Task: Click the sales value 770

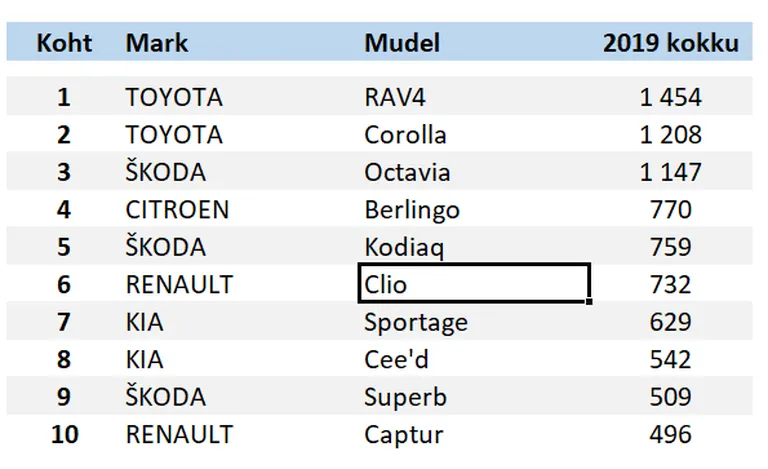Action: pyautogui.click(x=670, y=210)
